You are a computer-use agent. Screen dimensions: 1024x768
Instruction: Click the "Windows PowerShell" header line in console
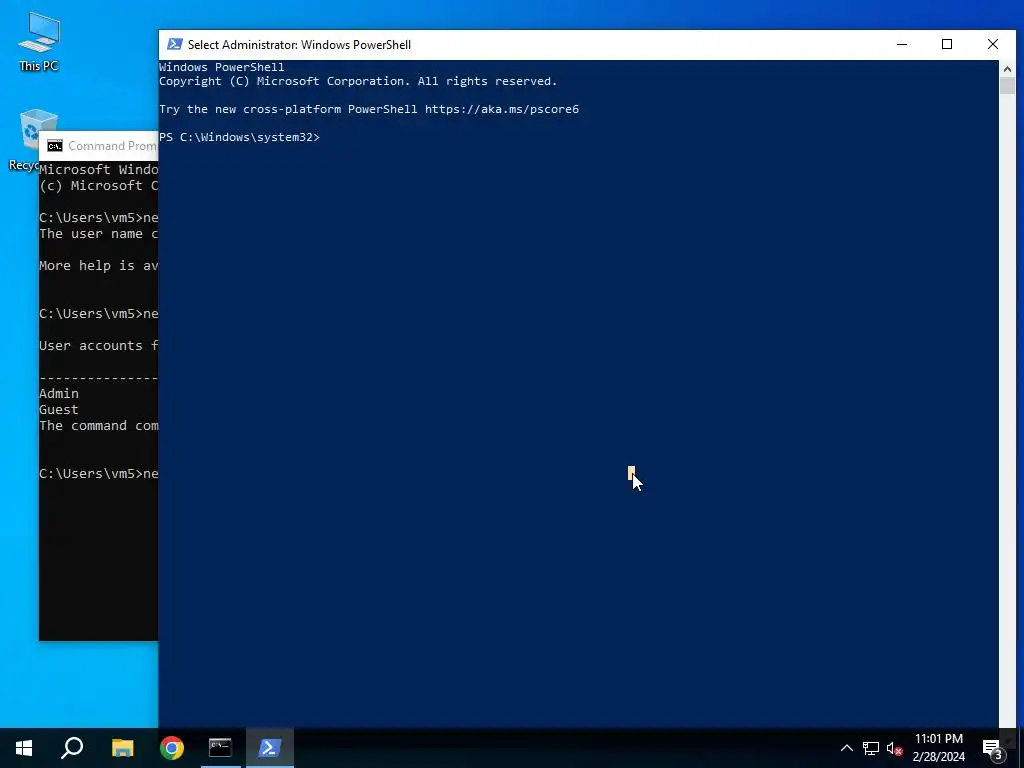pos(222,67)
